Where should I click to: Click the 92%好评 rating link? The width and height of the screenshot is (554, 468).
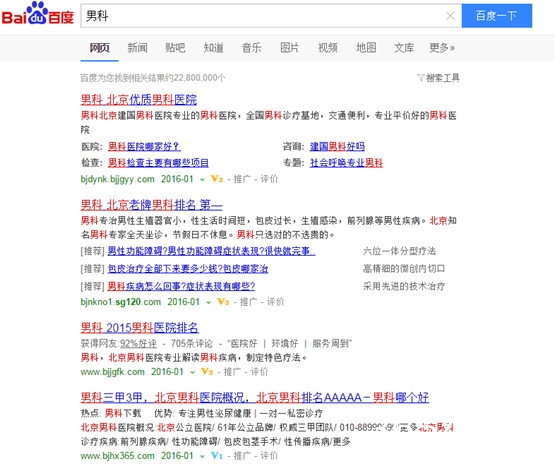pos(138,343)
